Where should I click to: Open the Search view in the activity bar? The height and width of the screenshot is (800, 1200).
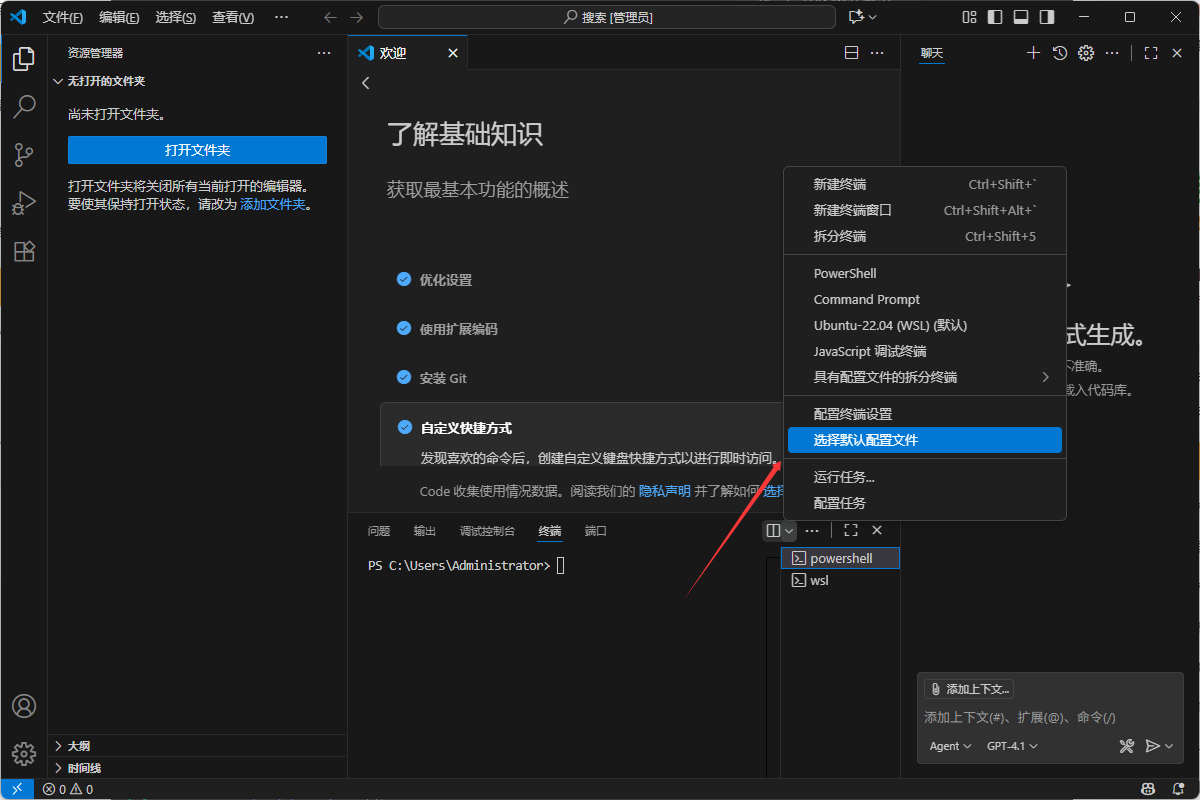pyautogui.click(x=24, y=106)
